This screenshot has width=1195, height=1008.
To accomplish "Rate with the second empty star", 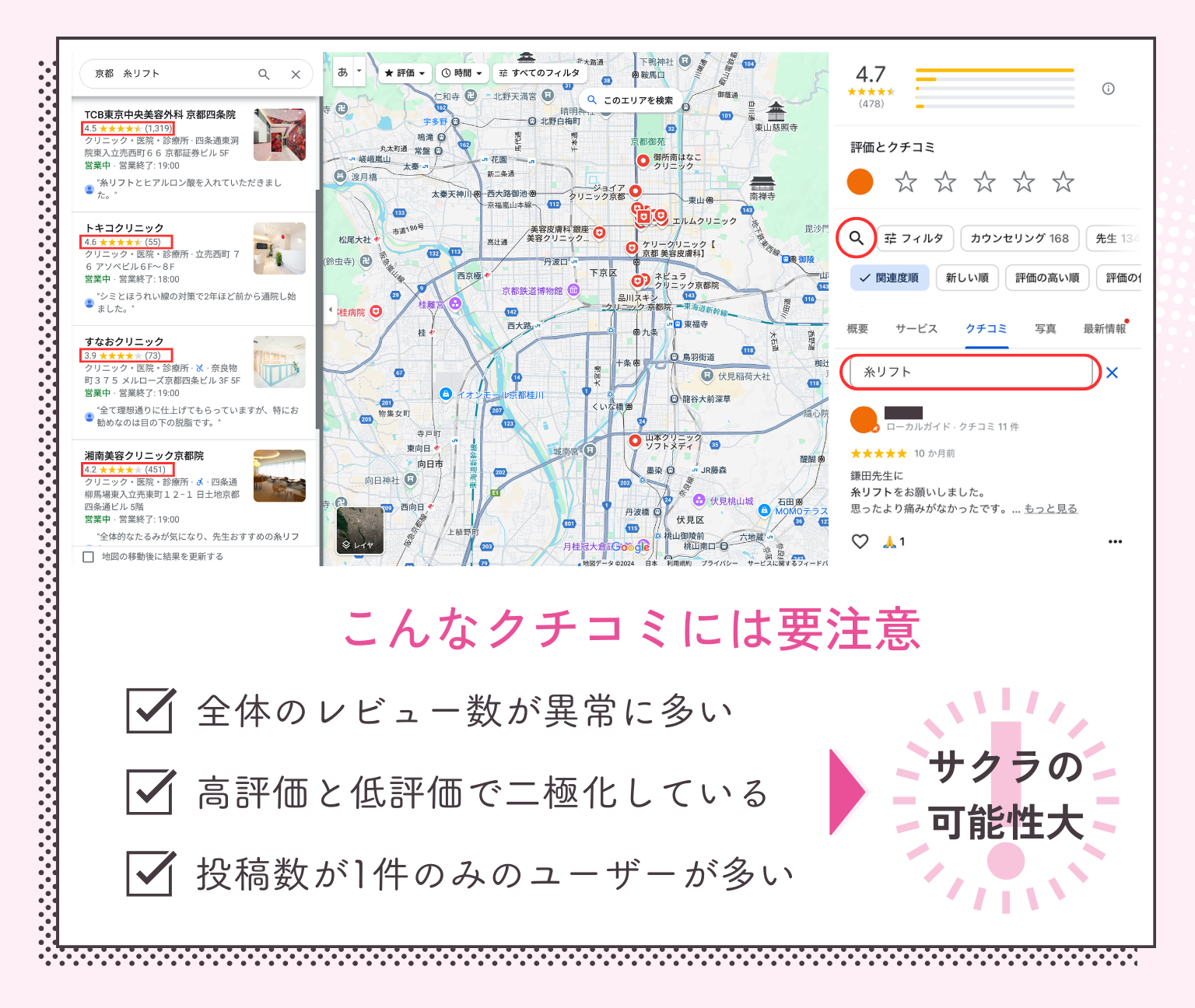I will coord(945,182).
